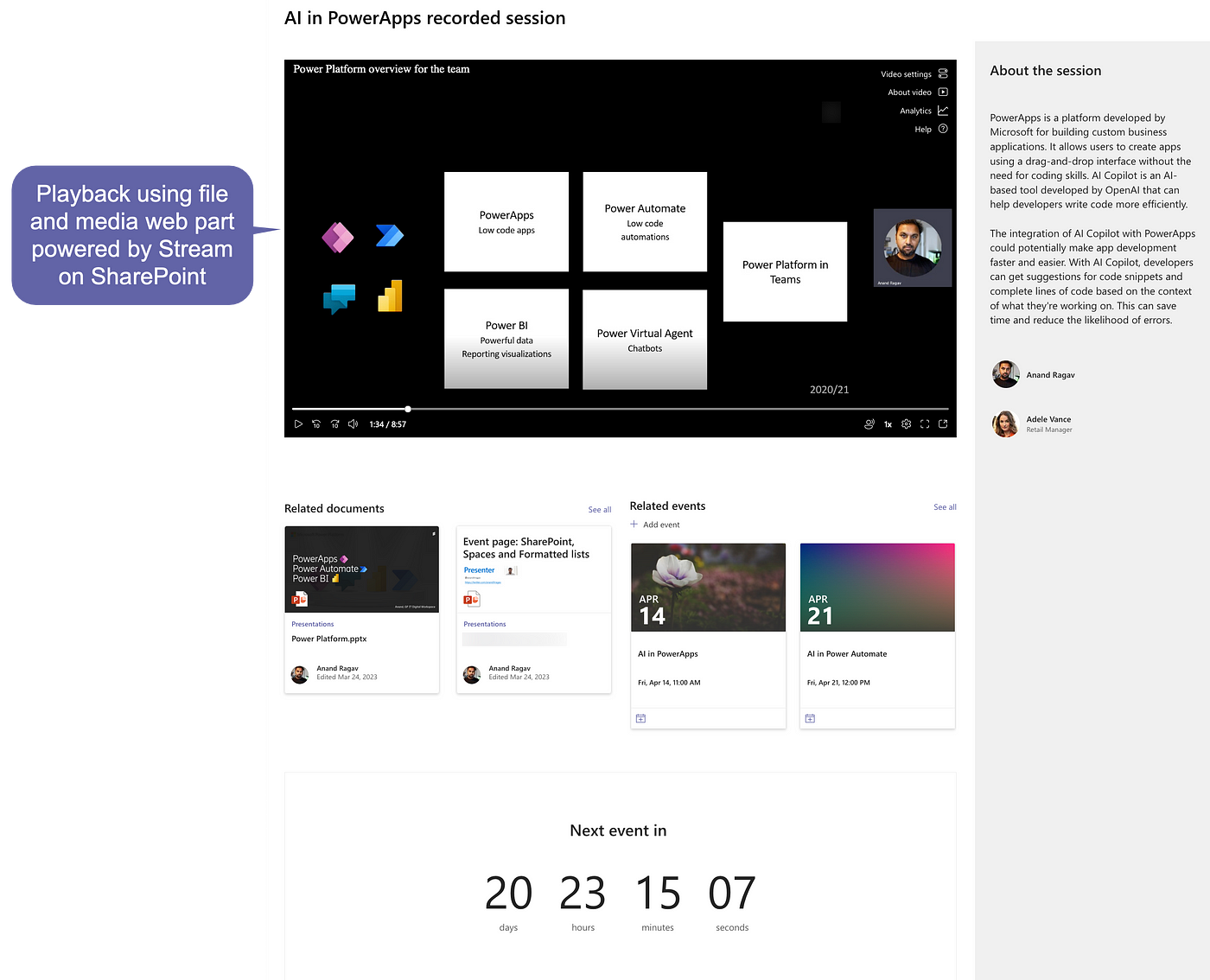Open player settings gear icon
The width and height of the screenshot is (1210, 980).
907,424
